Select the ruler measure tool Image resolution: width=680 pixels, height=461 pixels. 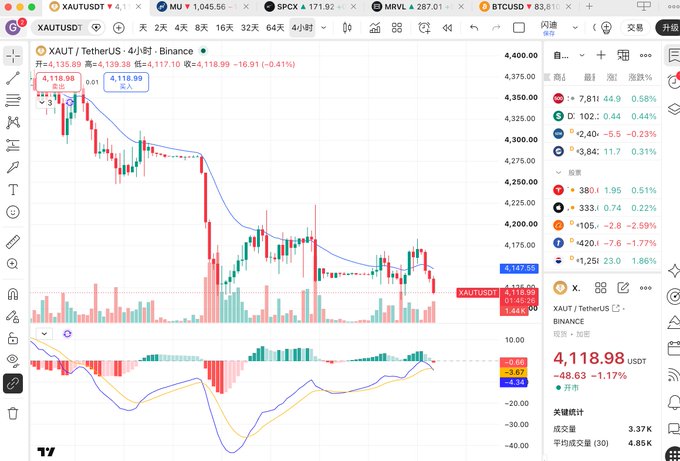pyautogui.click(x=13, y=242)
